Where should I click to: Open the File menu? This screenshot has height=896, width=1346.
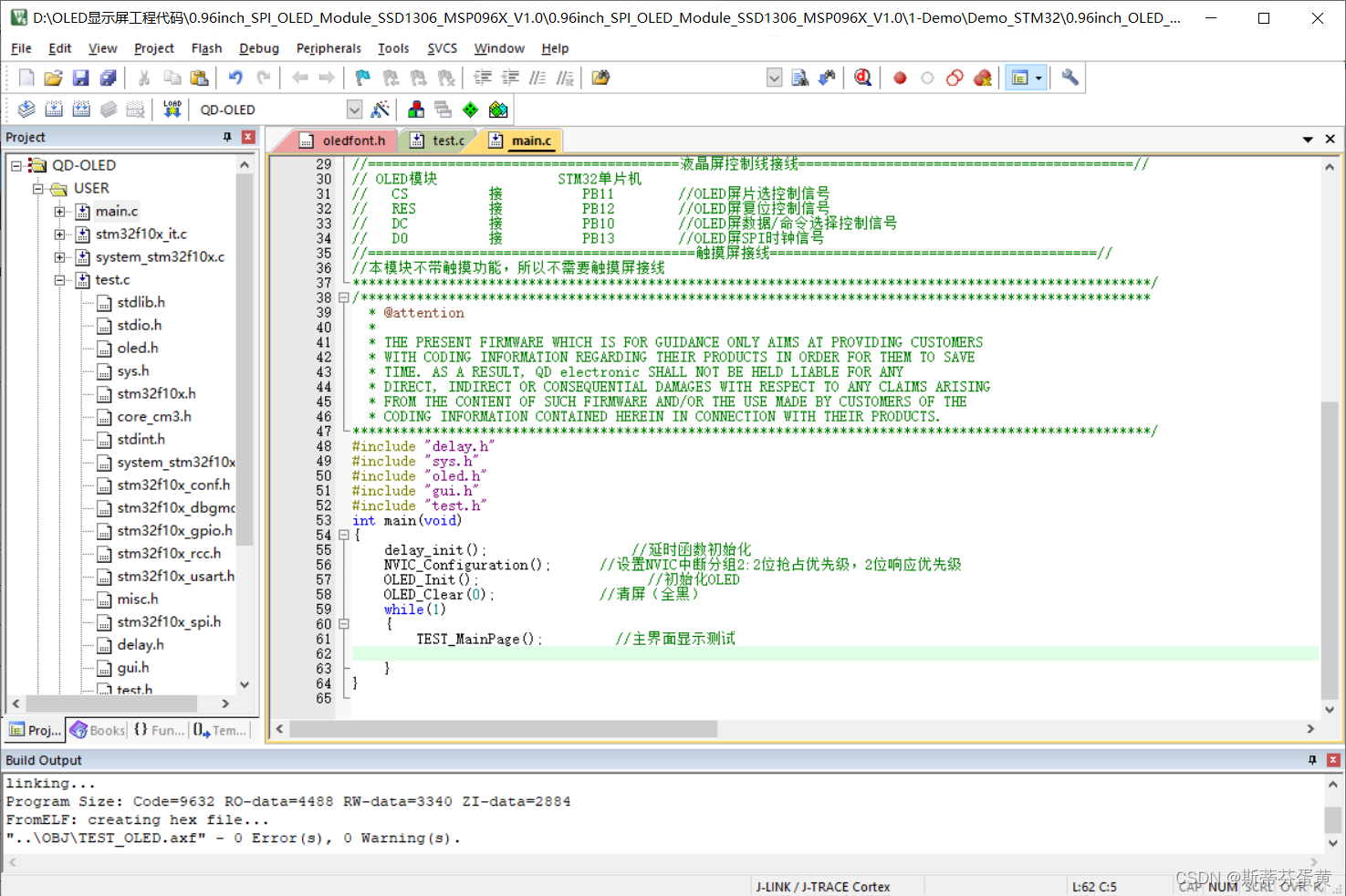pos(21,48)
